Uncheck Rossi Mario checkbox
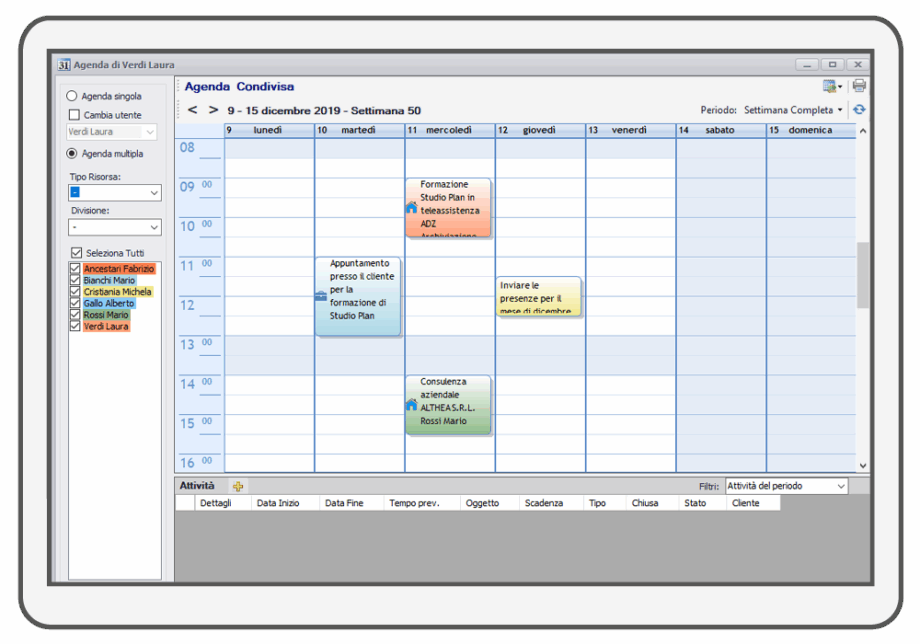This screenshot has width=920, height=644. (x=75, y=314)
